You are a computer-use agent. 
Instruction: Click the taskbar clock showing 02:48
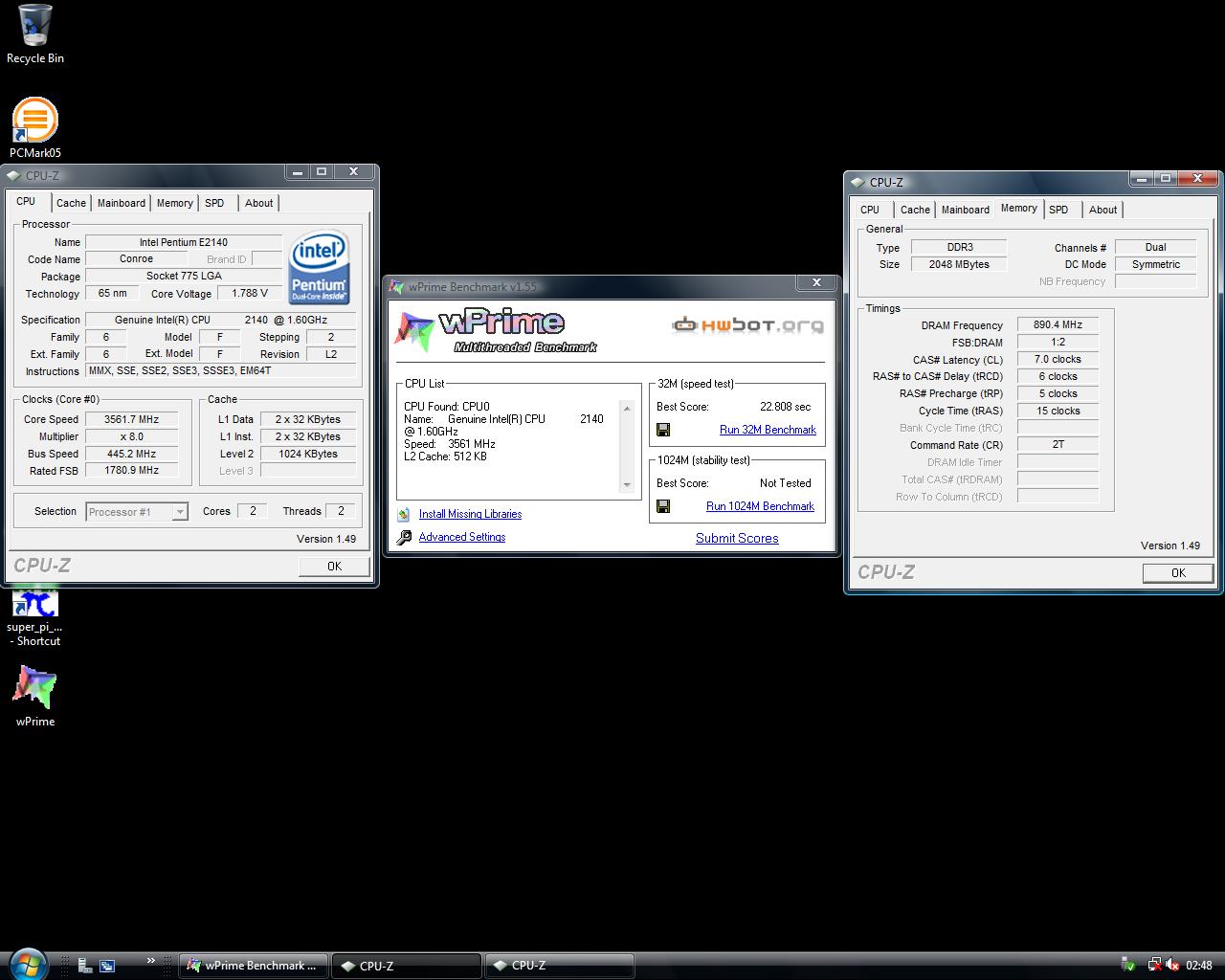tap(1199, 966)
